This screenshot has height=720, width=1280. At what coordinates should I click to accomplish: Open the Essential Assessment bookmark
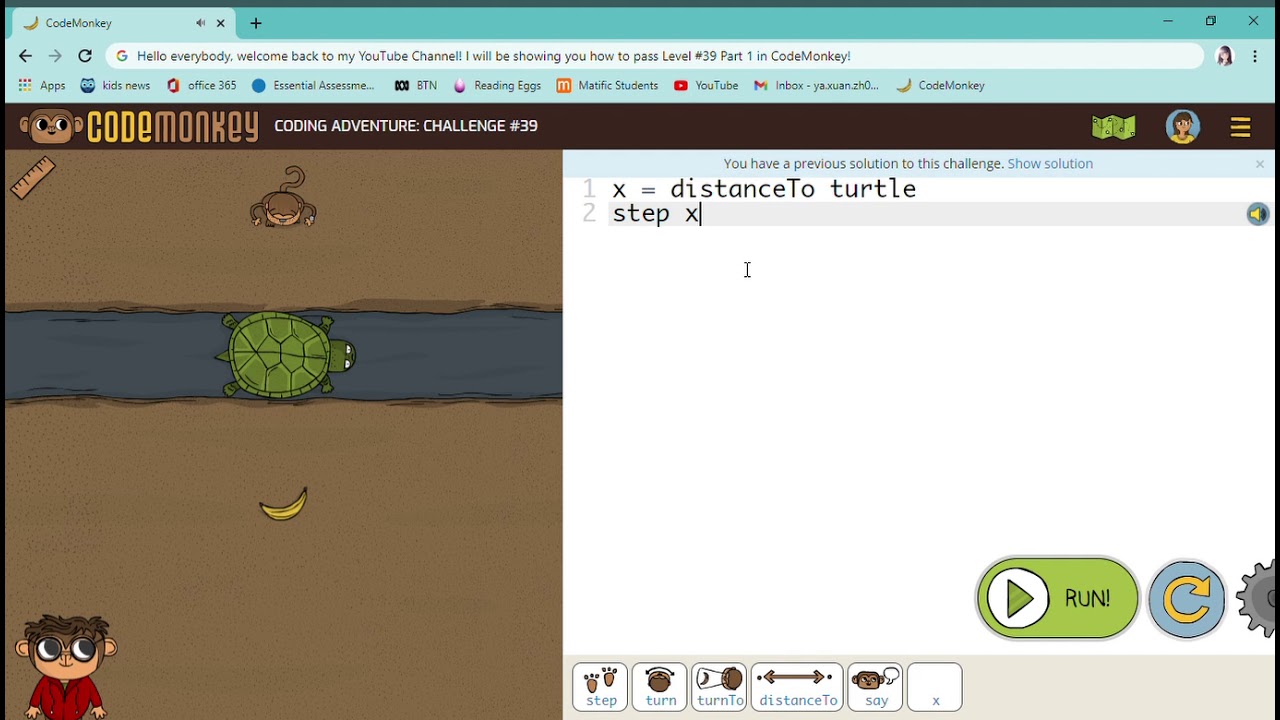(313, 86)
